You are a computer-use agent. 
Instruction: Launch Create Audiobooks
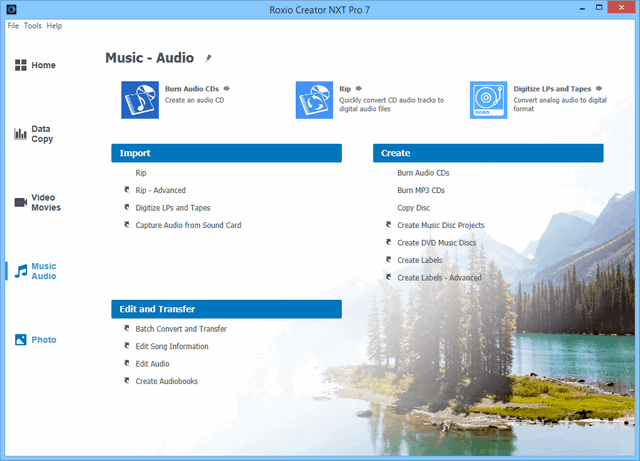point(166,381)
